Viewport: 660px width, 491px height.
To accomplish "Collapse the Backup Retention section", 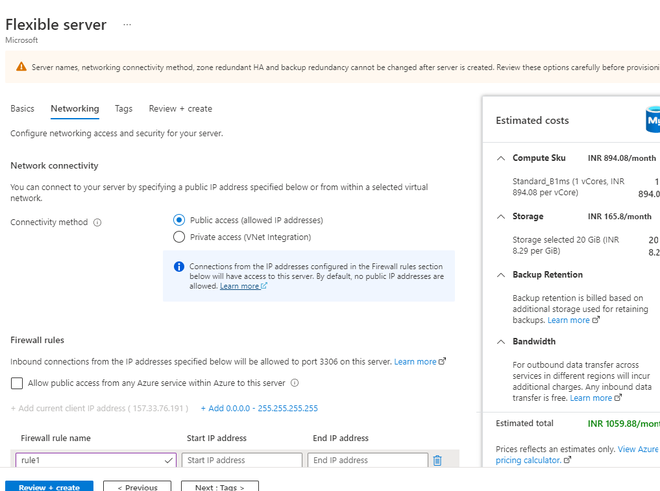I will coord(501,275).
